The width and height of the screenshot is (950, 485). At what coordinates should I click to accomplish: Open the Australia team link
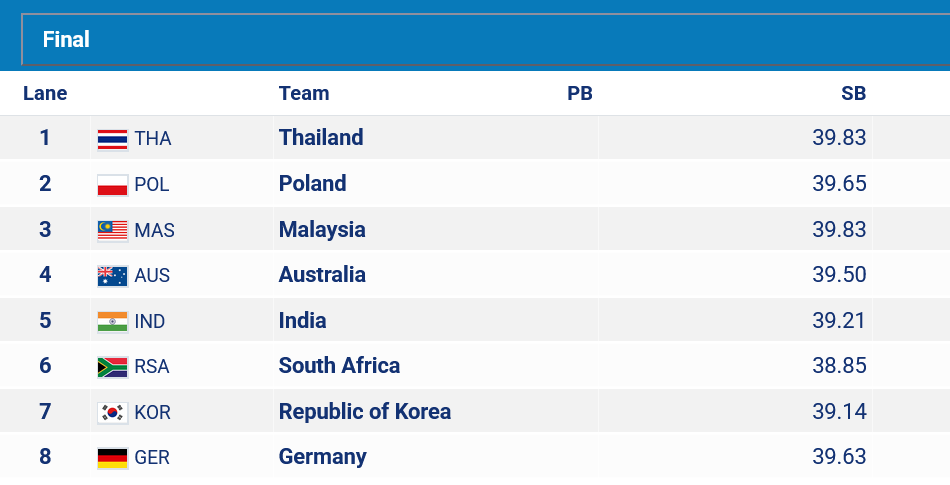(322, 274)
